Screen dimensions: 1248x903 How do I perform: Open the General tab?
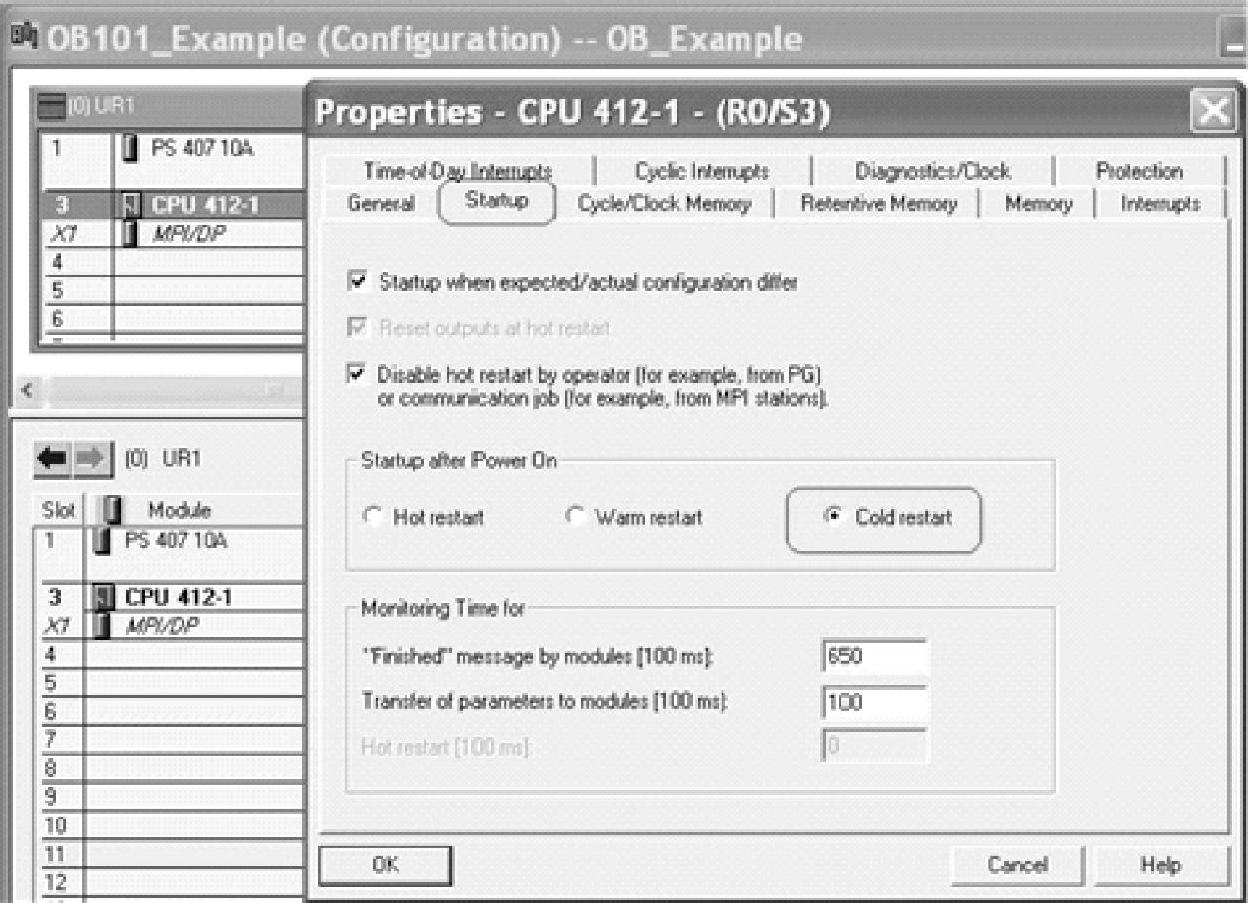(x=381, y=203)
